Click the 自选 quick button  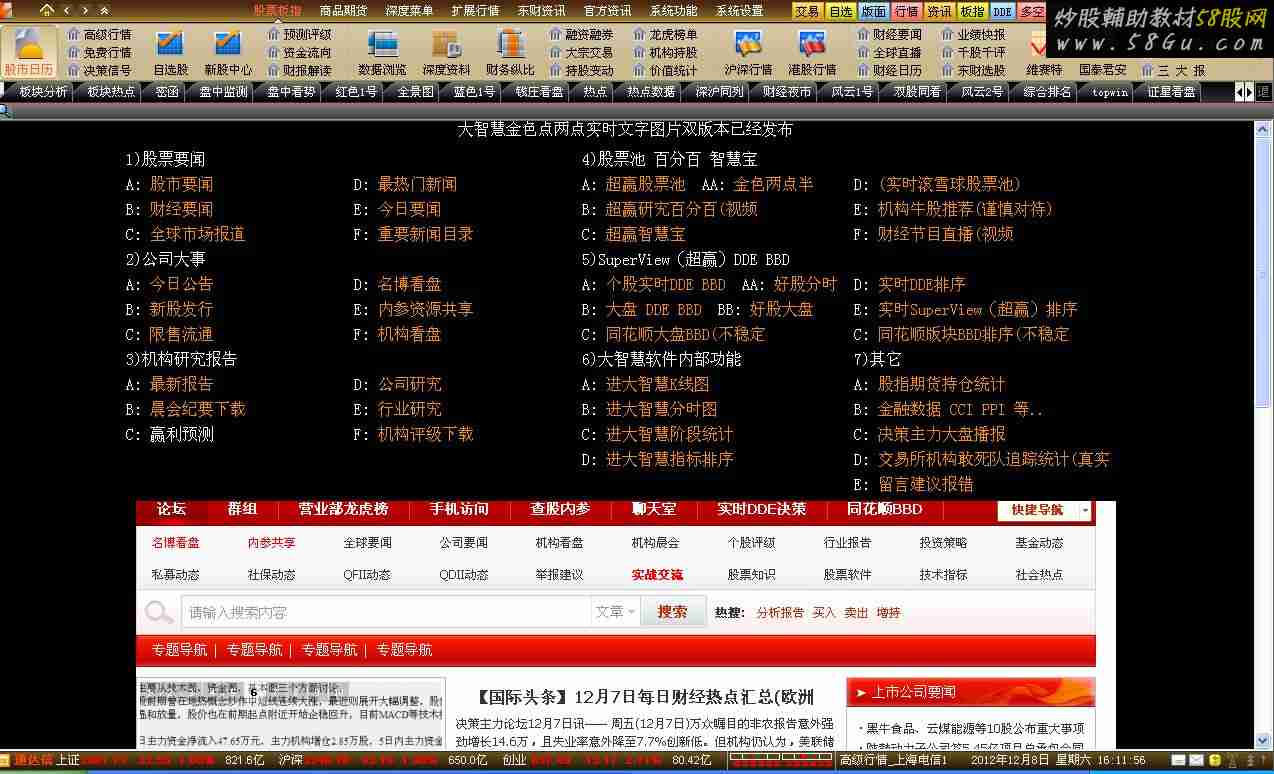(840, 11)
